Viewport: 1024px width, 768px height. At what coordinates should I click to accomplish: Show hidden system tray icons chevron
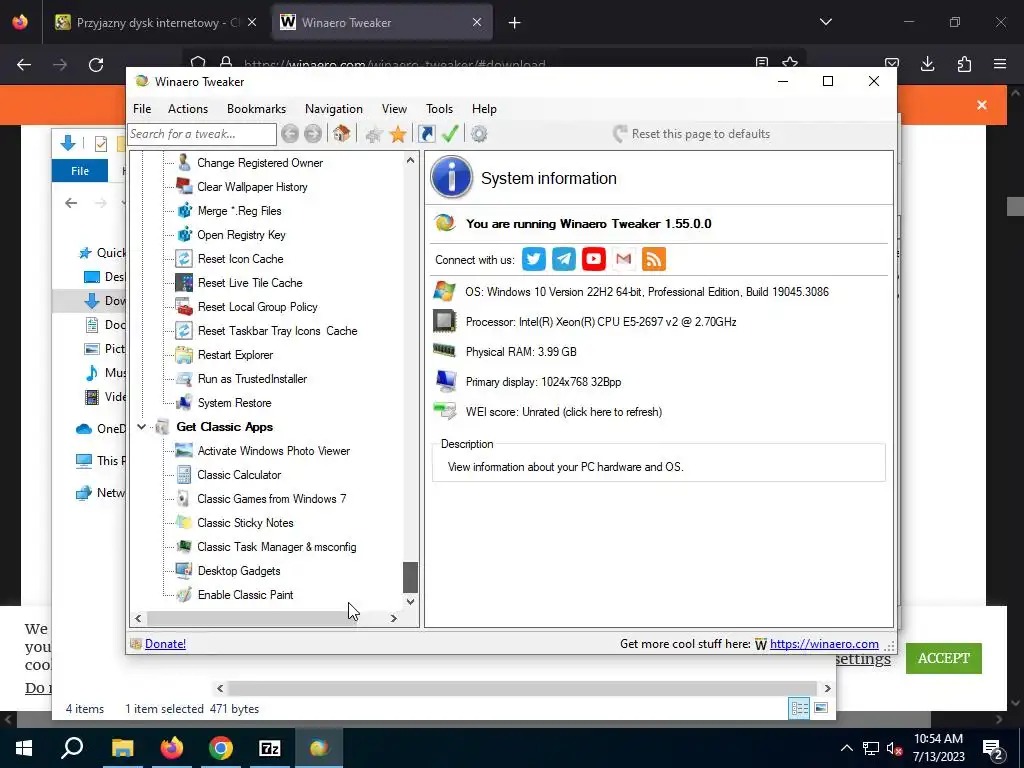[846, 748]
